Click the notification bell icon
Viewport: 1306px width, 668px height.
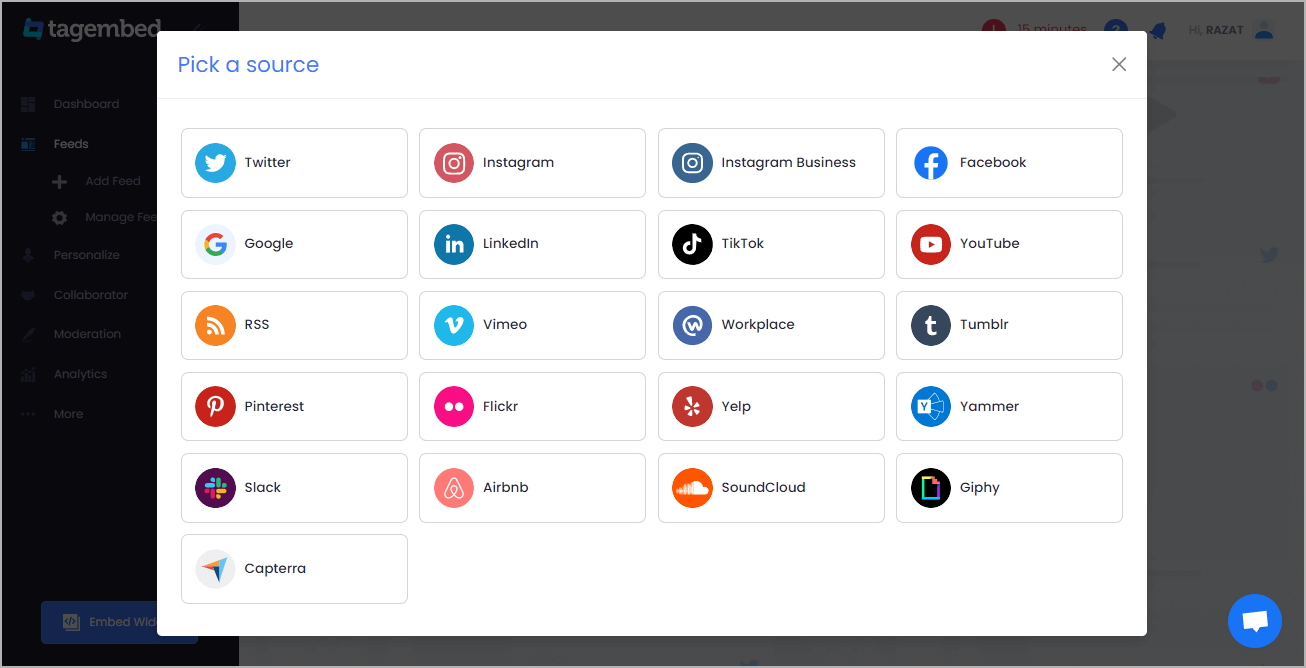click(1157, 31)
